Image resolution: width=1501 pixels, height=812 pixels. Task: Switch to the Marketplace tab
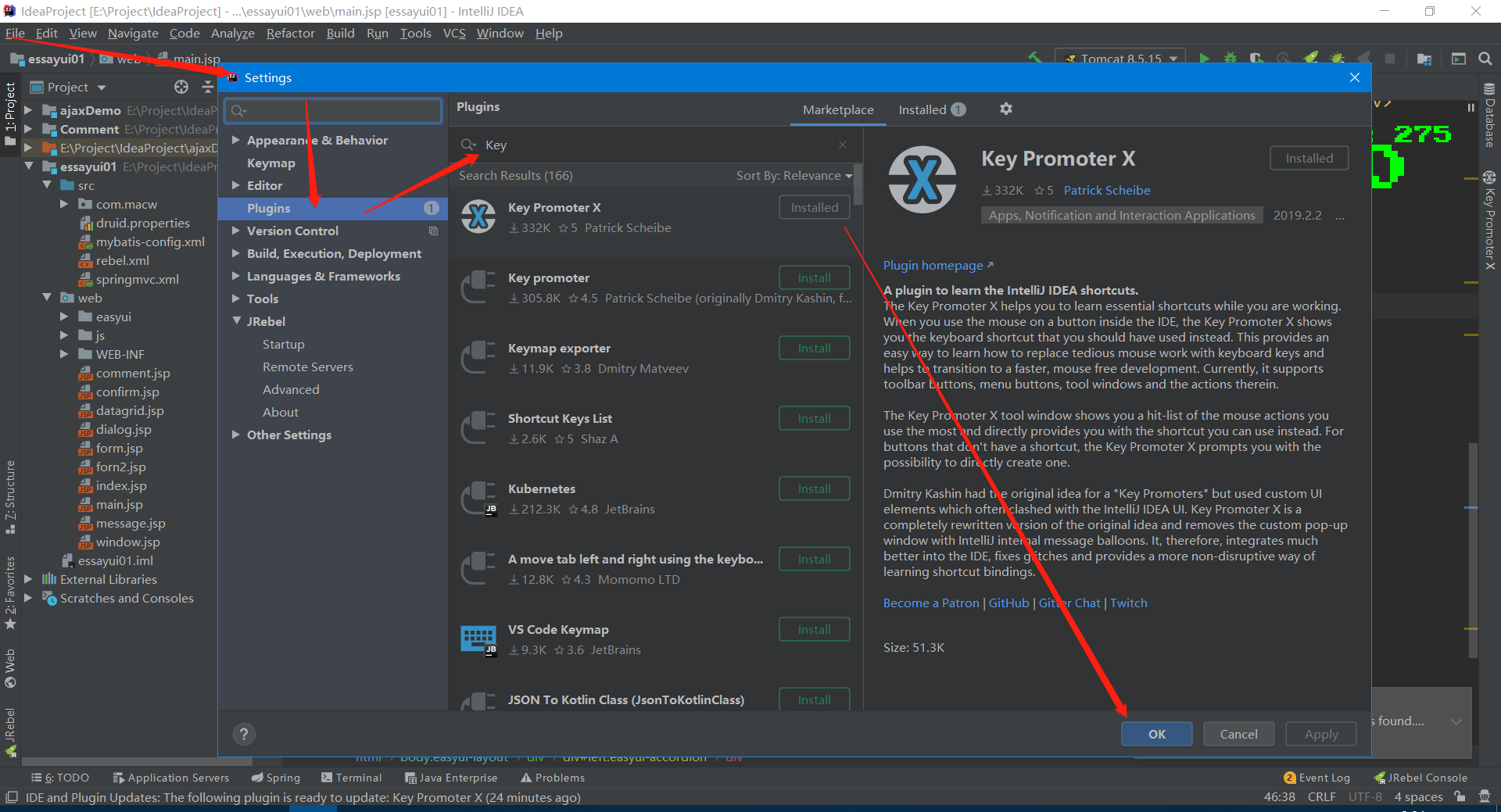coord(838,109)
